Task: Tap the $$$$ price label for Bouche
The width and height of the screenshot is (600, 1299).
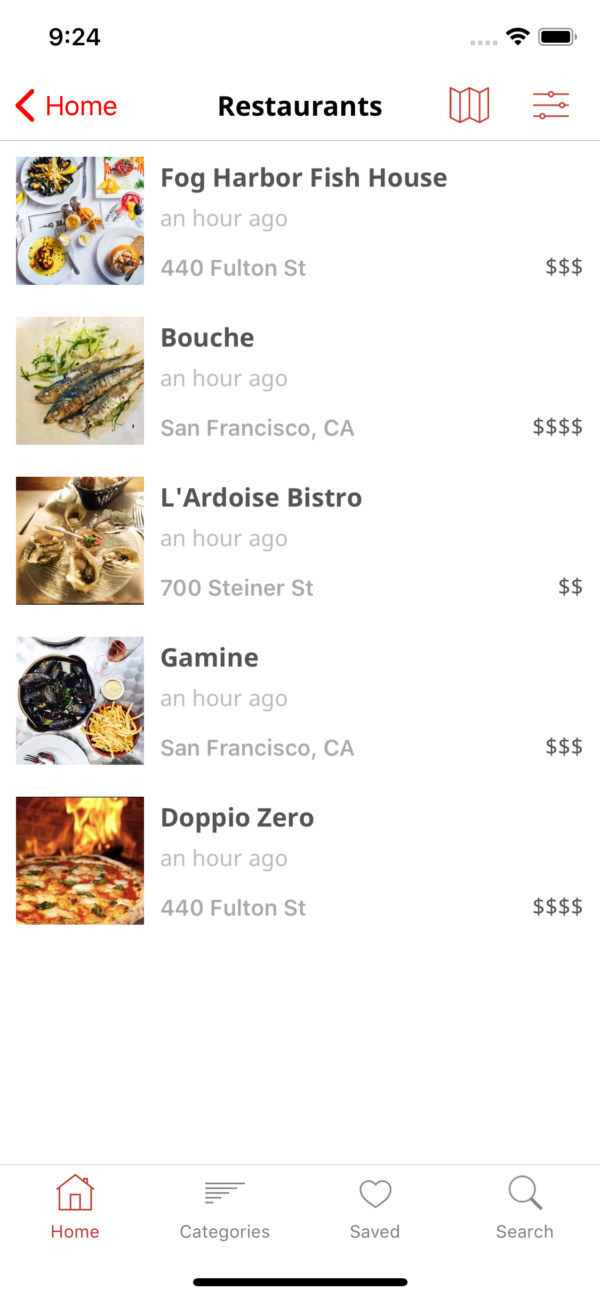Action: pyautogui.click(x=557, y=427)
